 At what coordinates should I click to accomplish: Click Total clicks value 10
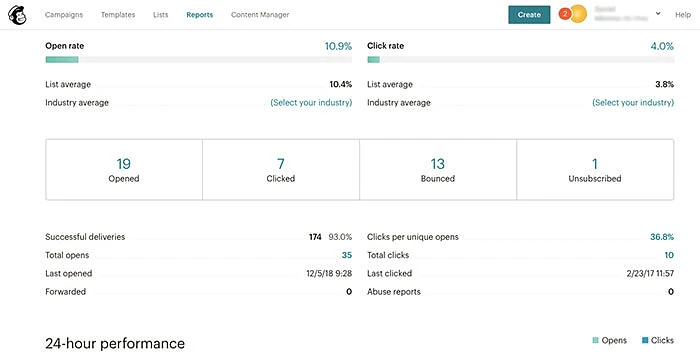(x=669, y=255)
